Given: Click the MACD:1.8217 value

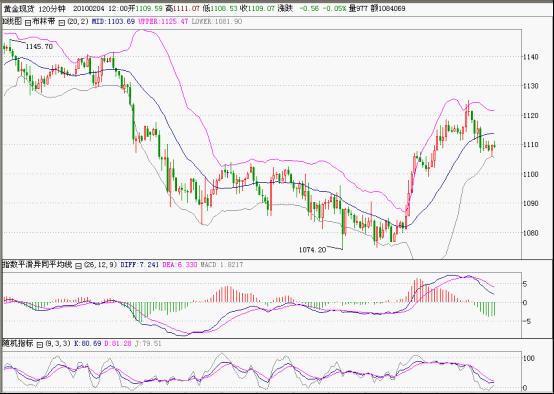Looking at the screenshot, I should (x=222, y=265).
